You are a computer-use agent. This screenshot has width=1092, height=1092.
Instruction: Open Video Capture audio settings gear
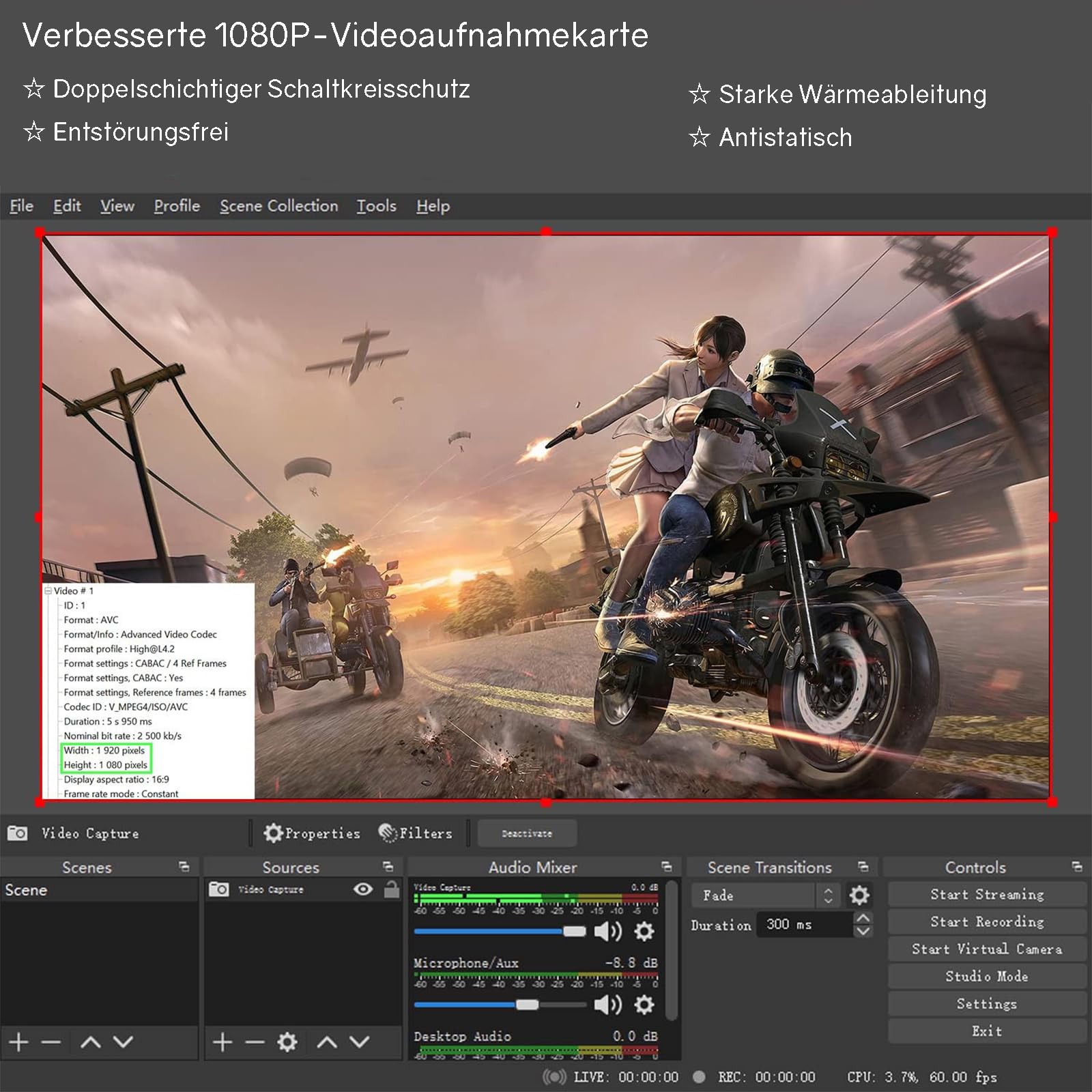click(644, 932)
